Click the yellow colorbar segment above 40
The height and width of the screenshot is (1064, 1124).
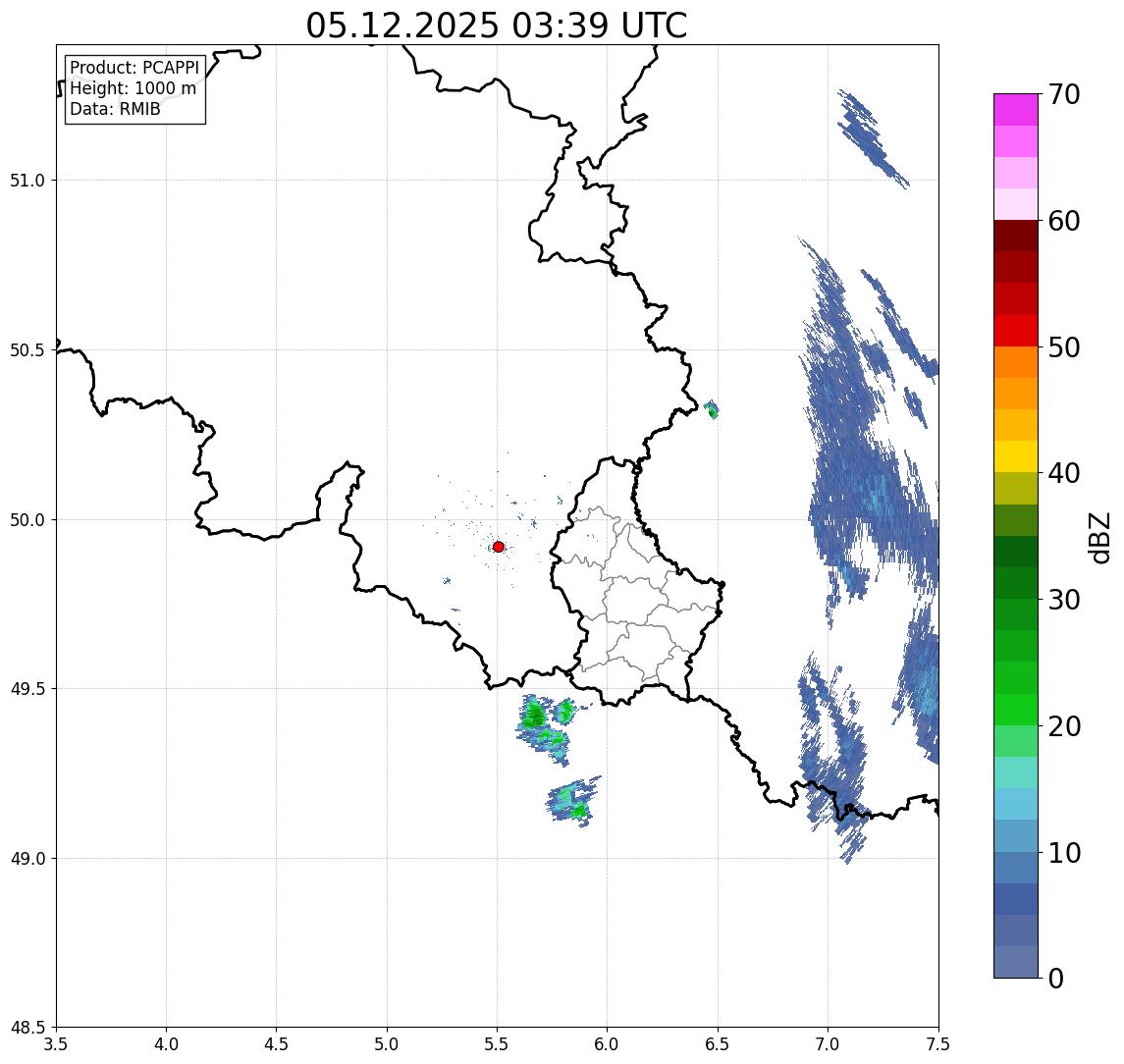coord(1016,456)
